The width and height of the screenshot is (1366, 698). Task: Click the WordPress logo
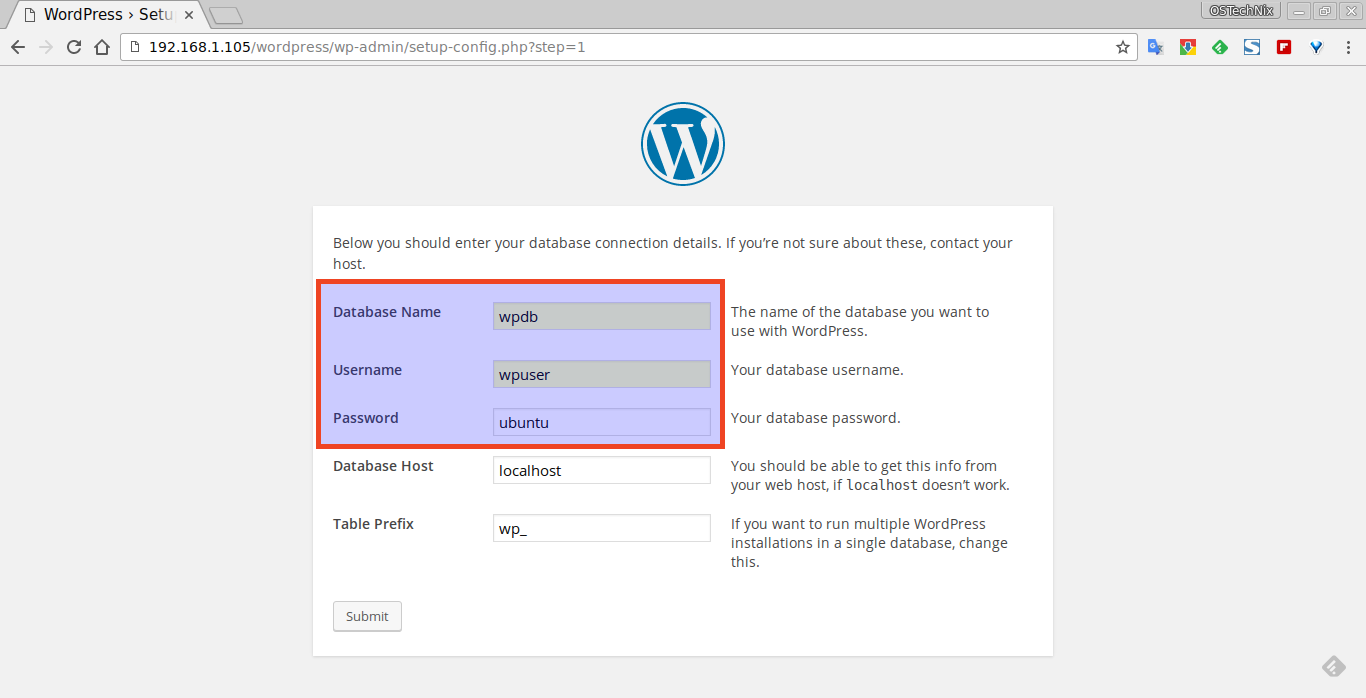[x=683, y=144]
